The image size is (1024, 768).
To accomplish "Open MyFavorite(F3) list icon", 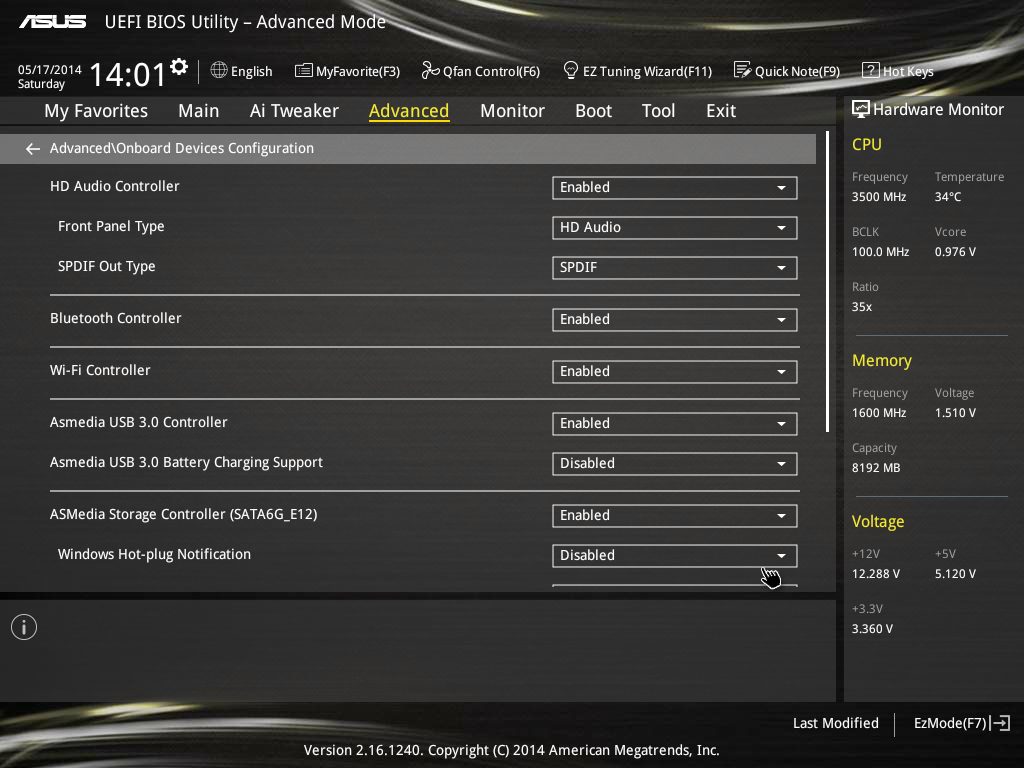I will [303, 71].
